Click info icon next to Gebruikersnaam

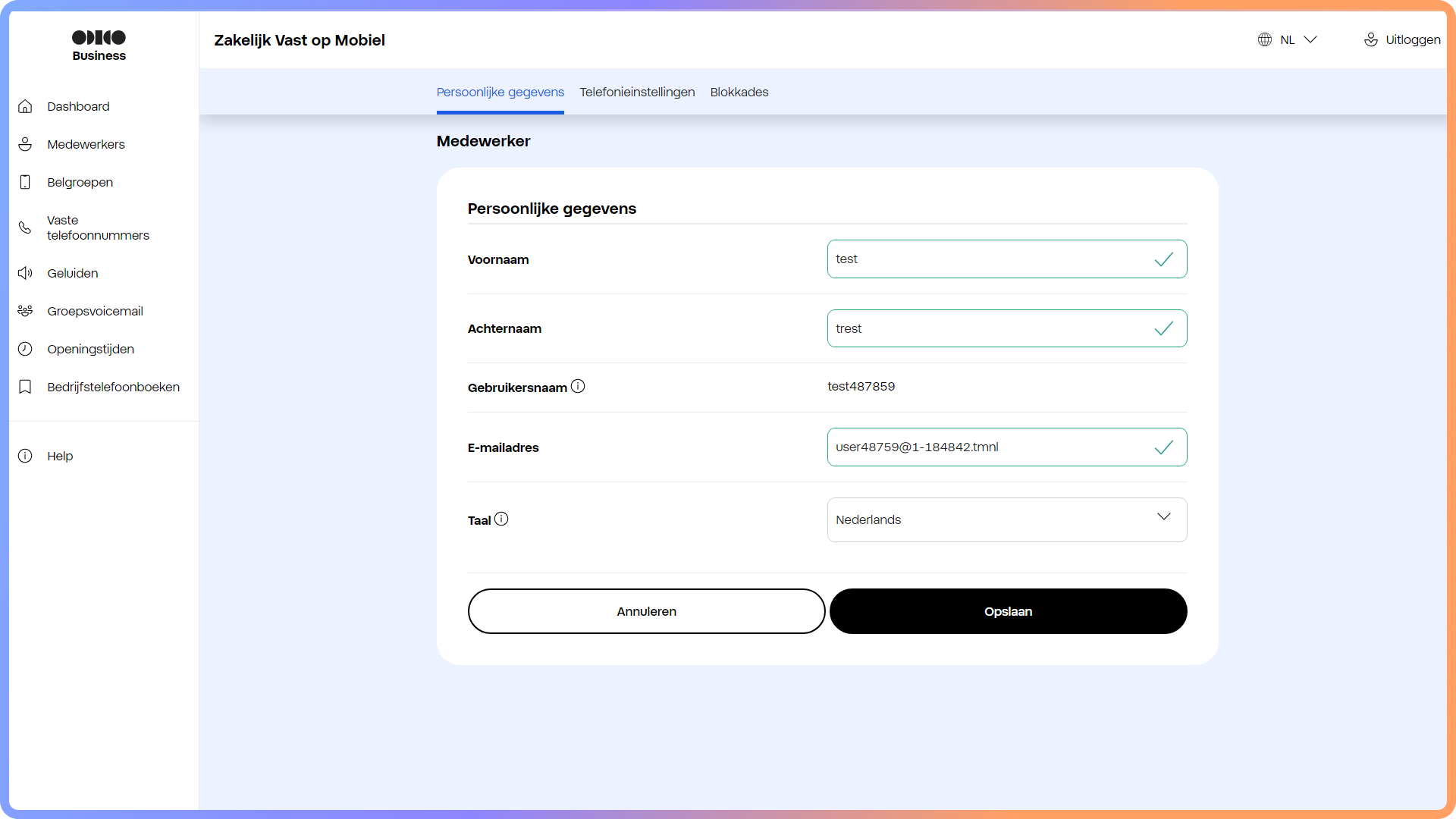pyautogui.click(x=578, y=386)
